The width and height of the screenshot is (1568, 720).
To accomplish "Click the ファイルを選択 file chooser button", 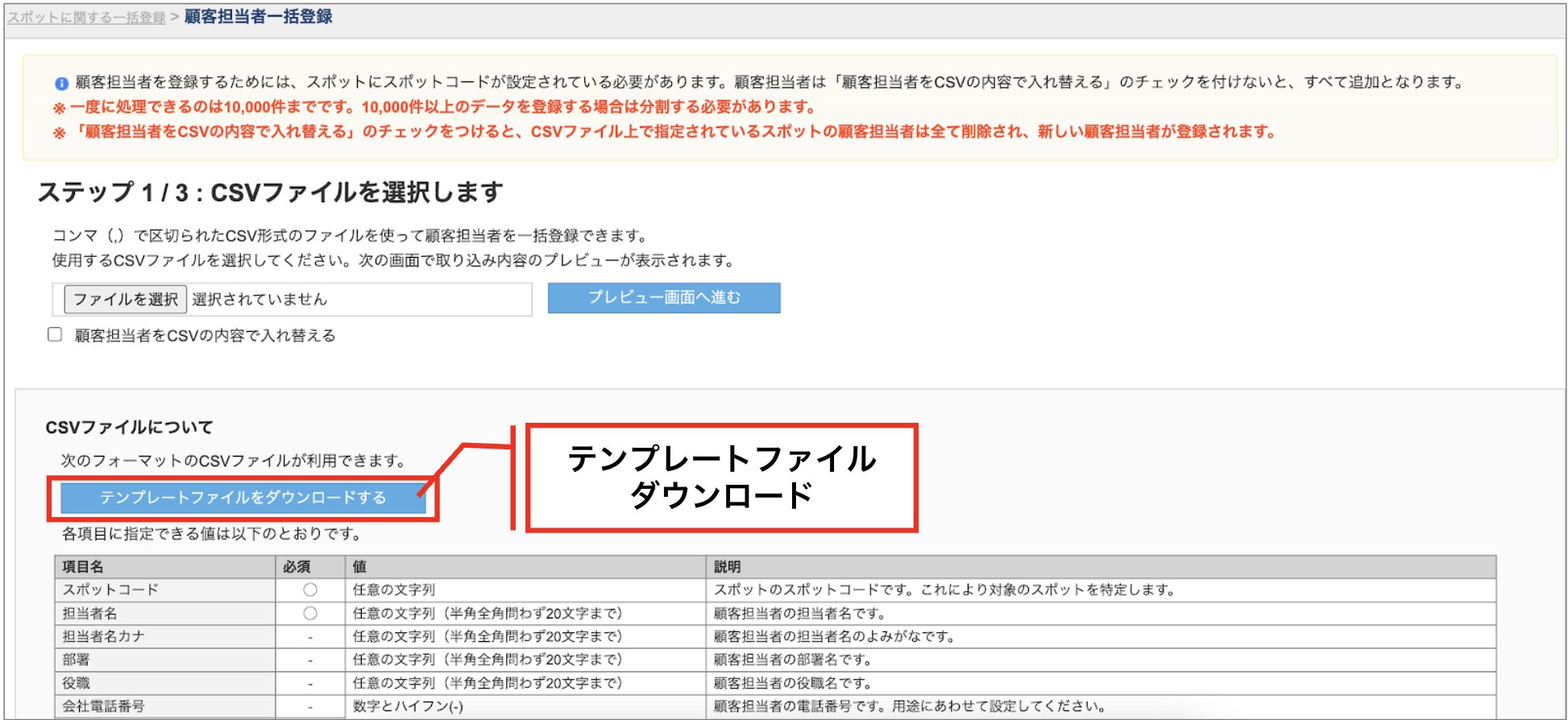I will click(x=126, y=300).
